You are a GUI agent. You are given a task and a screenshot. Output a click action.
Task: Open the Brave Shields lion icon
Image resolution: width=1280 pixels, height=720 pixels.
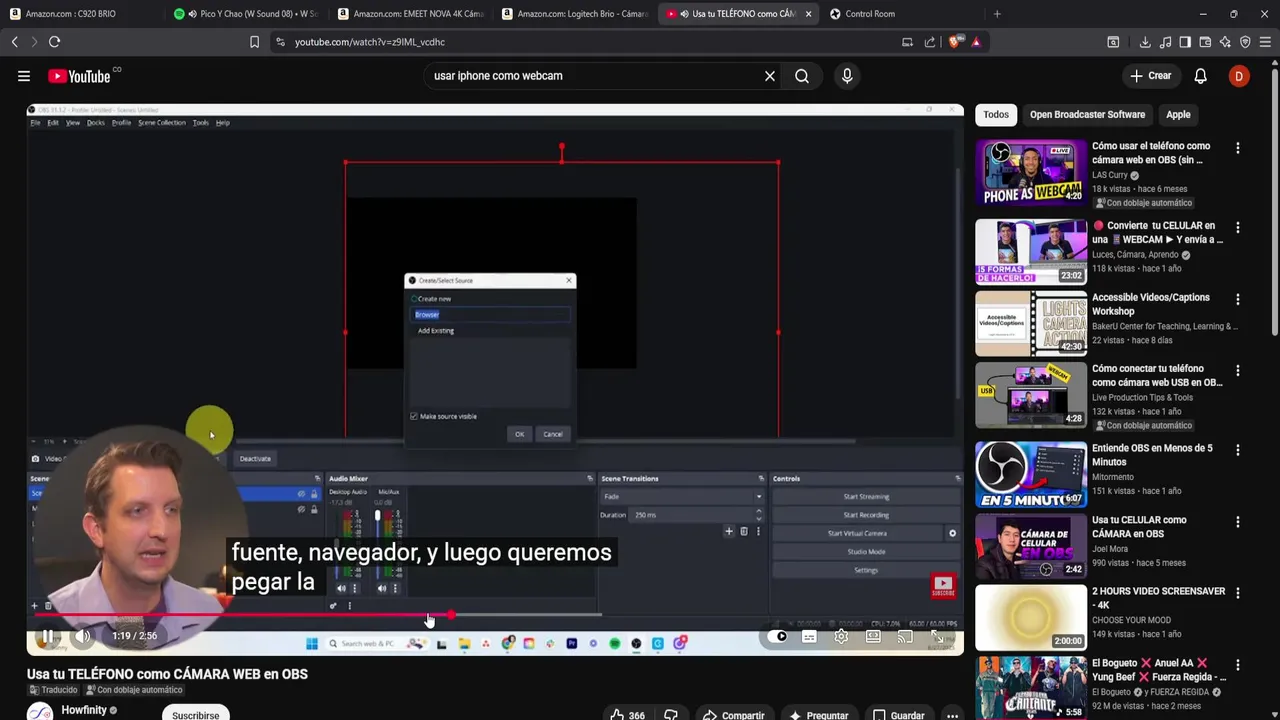click(x=955, y=42)
